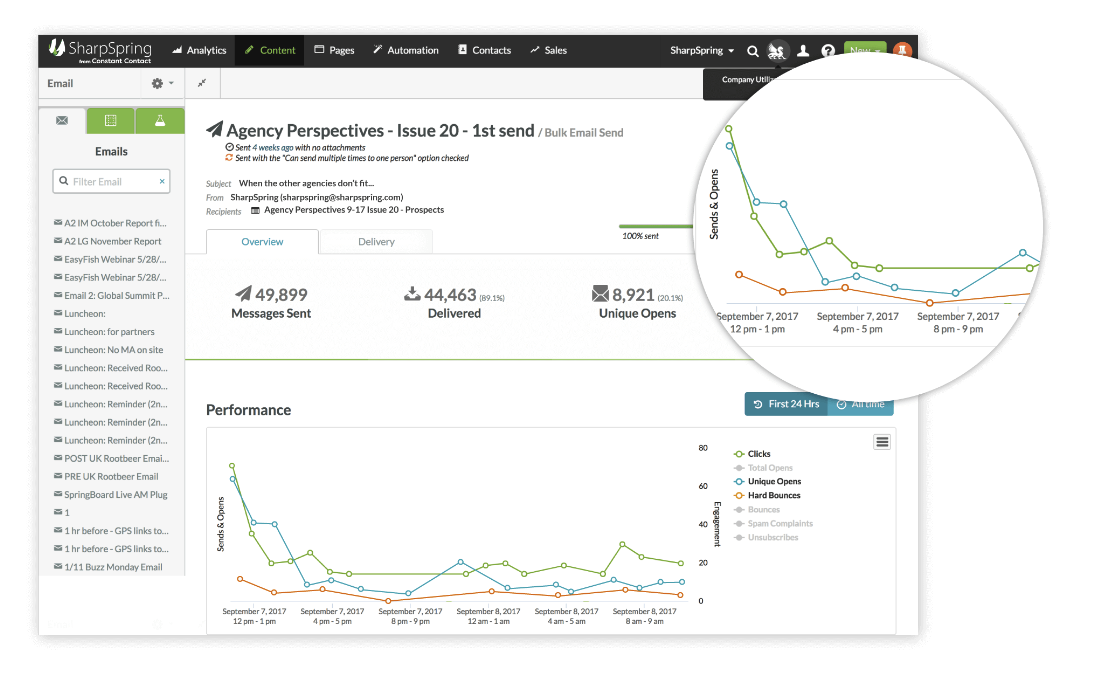The height and width of the screenshot is (677, 1116).
Task: Expand the green New dropdown button
Action: tap(864, 50)
